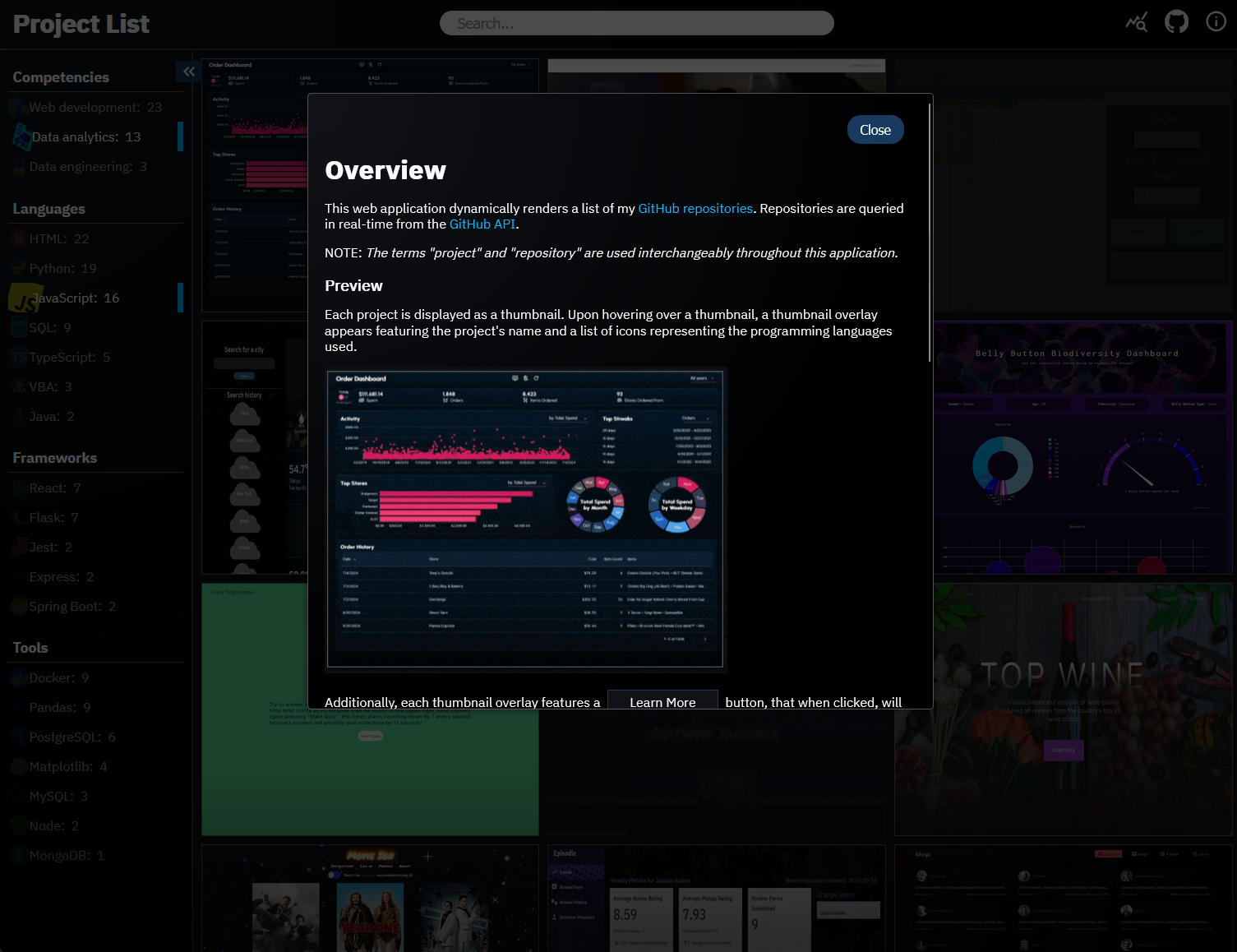Image resolution: width=1237 pixels, height=952 pixels.
Task: Select React: 7 filter
Action: [95, 488]
